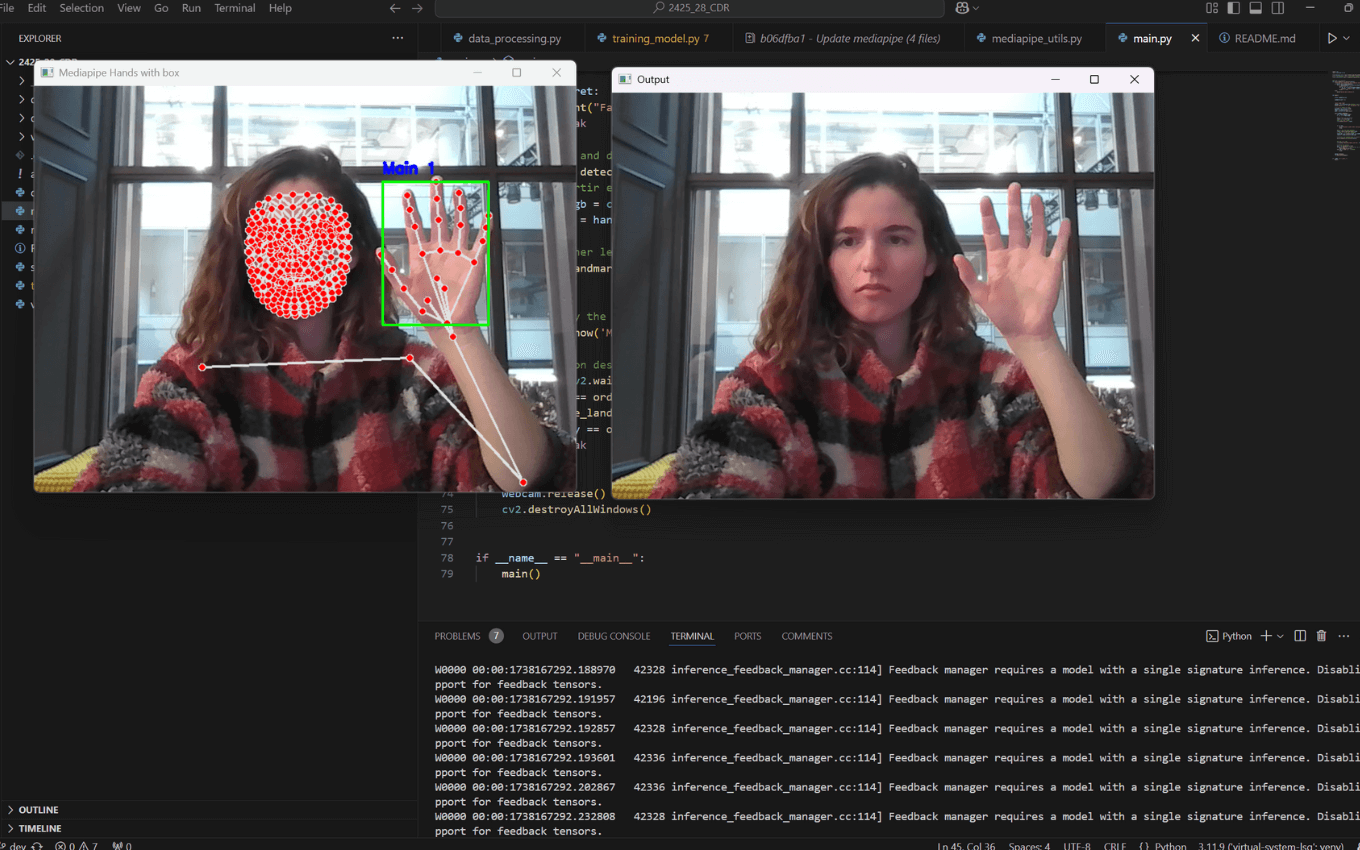Open the OUTPUT panel tab
Viewport: 1360px width, 850px height.
(540, 636)
